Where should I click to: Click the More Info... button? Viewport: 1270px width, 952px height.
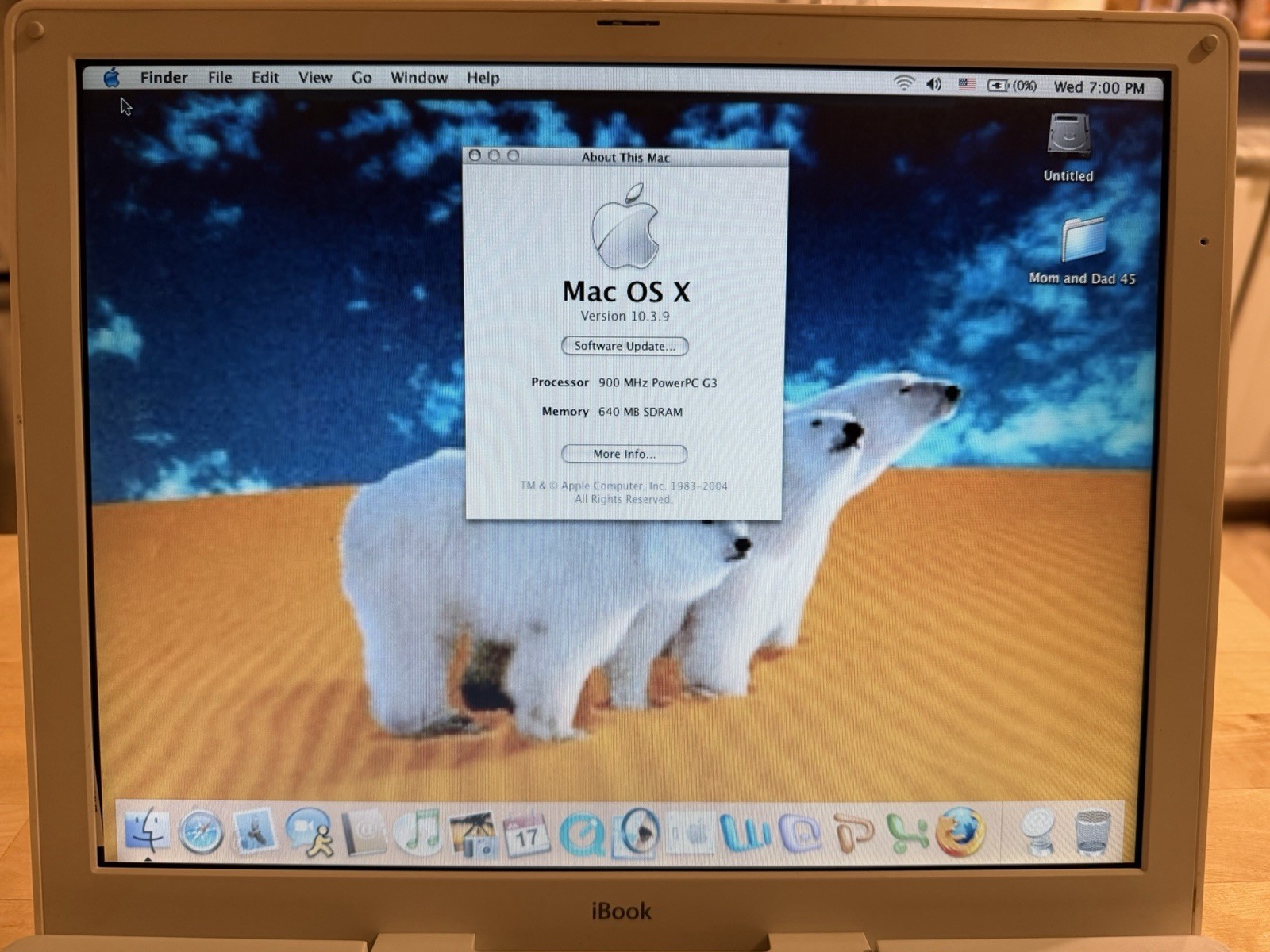624,454
